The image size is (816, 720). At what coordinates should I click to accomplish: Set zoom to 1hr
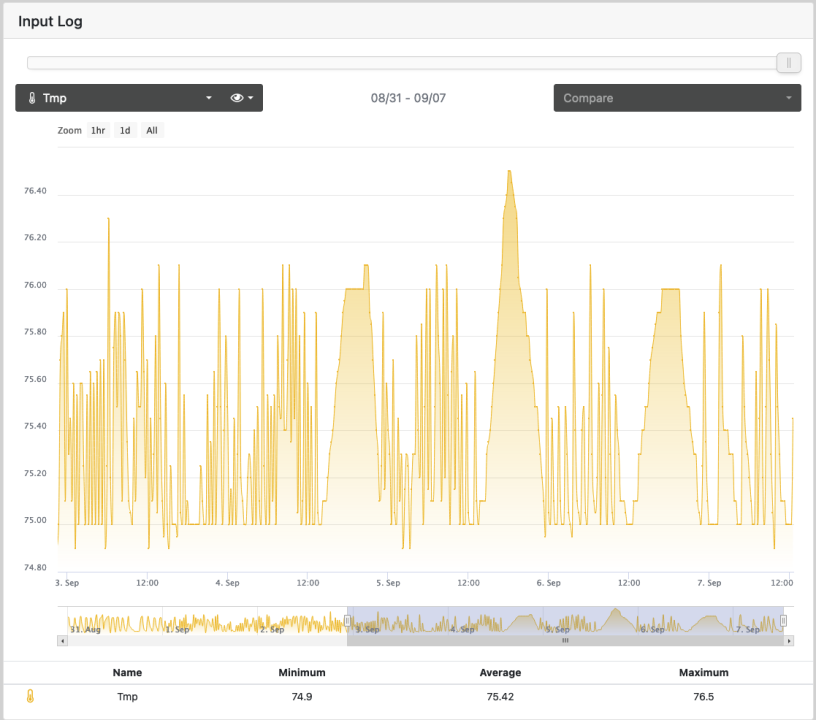(98, 131)
